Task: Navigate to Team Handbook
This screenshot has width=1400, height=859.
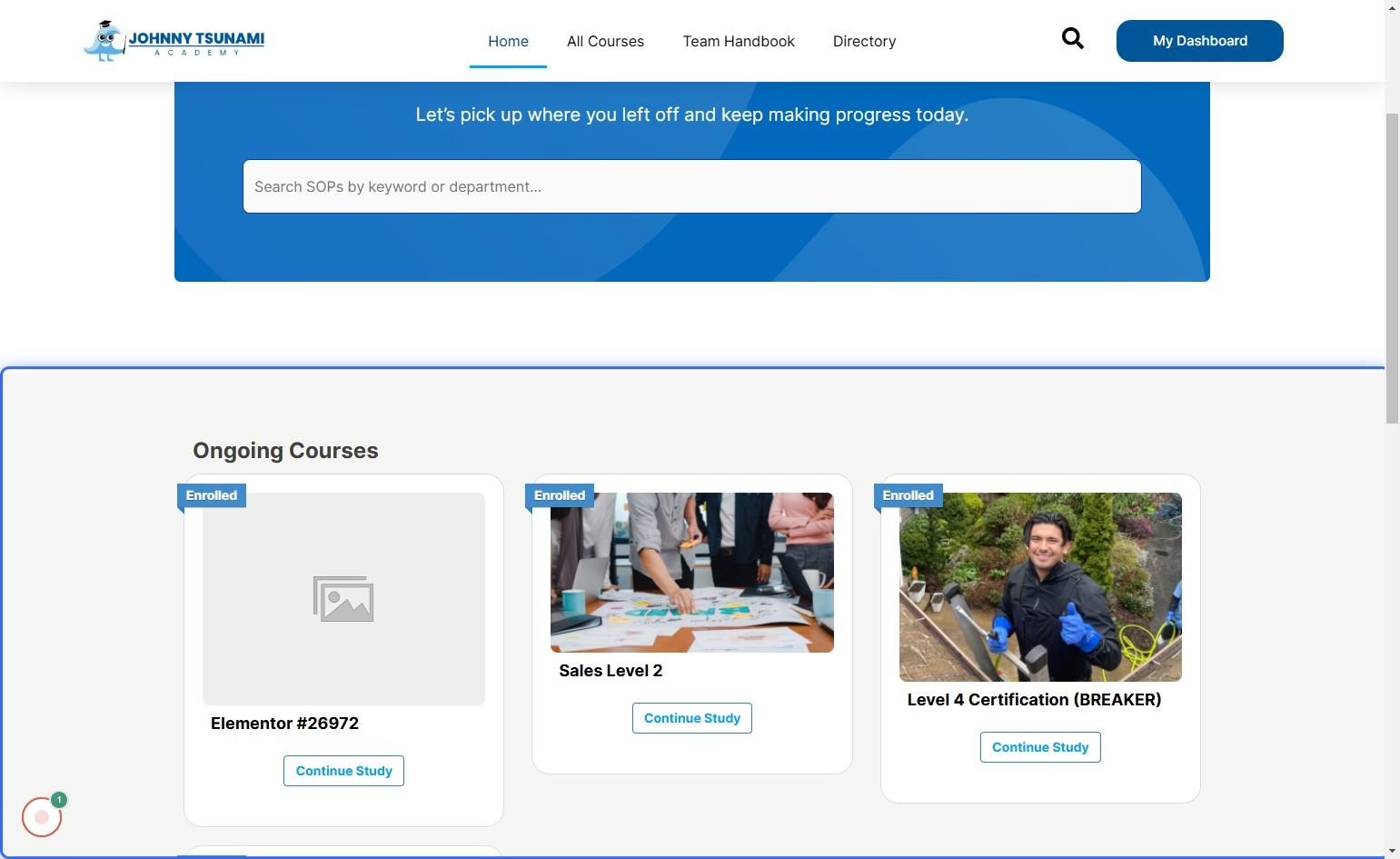Action: pyautogui.click(x=739, y=42)
